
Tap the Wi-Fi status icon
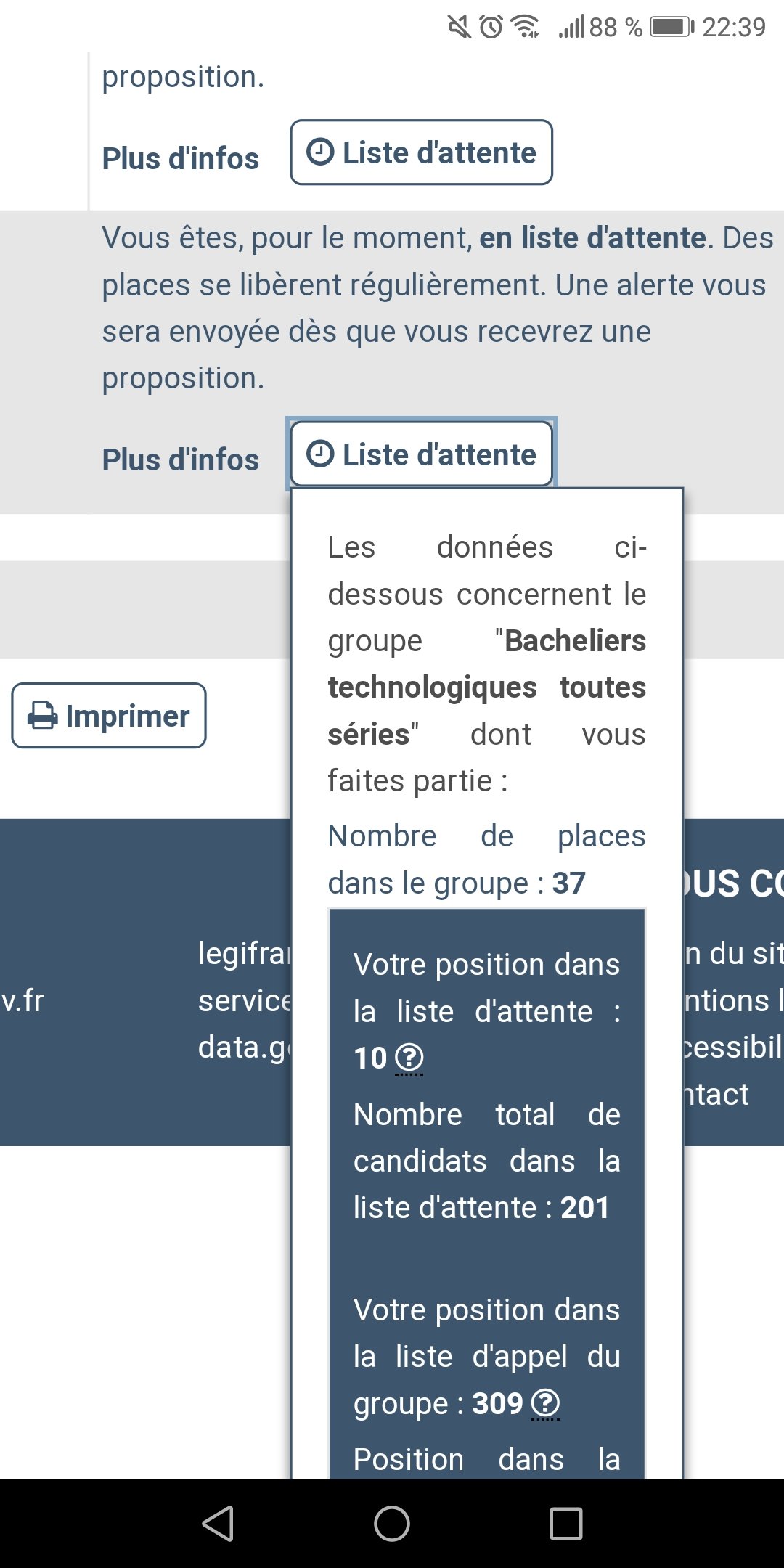(526, 27)
